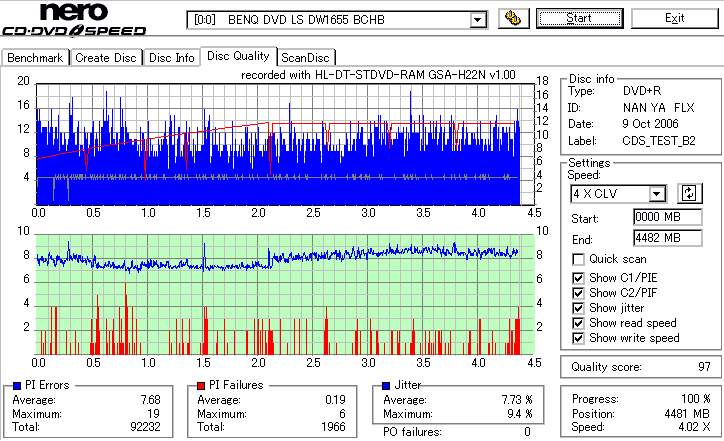724x441 pixels.
Task: Uncheck Show write speed
Action: pos(578,338)
